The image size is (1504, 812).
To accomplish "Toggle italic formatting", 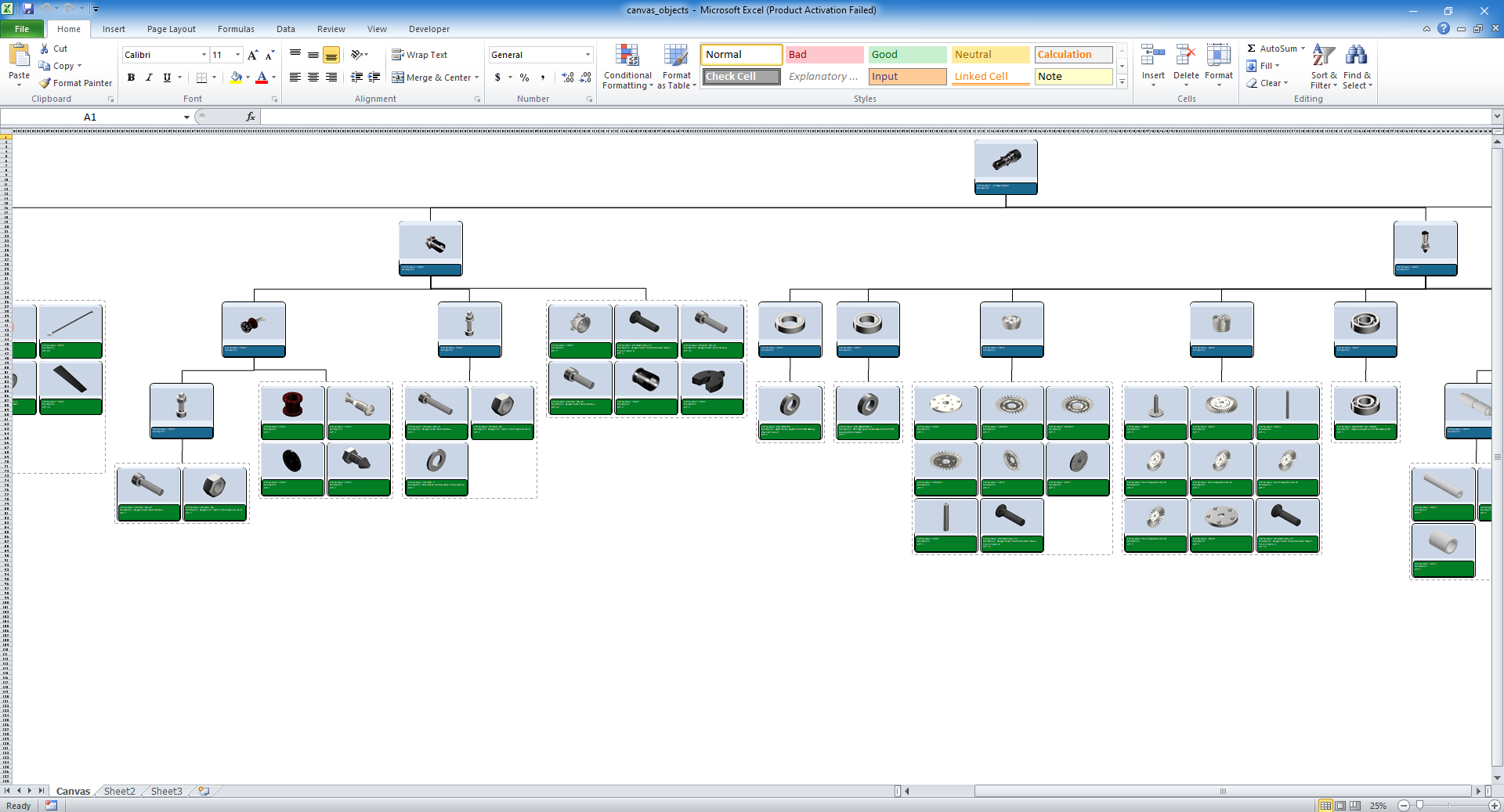I will (148, 77).
